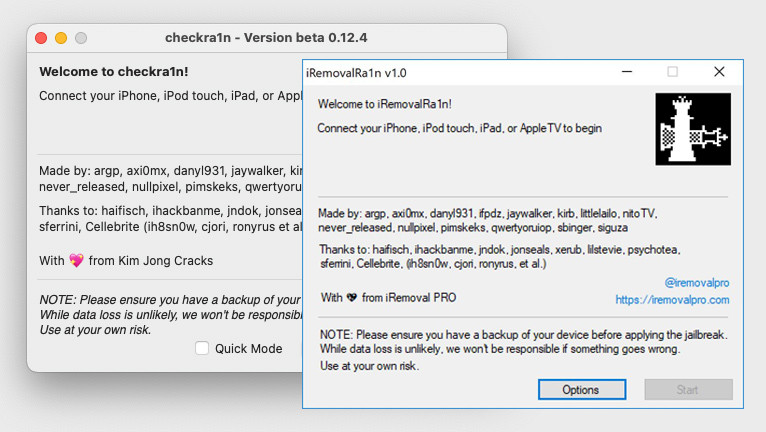Screen dimensions: 766x432
Task: Minimize the iRemovalRa1n window
Action: pyautogui.click(x=627, y=72)
